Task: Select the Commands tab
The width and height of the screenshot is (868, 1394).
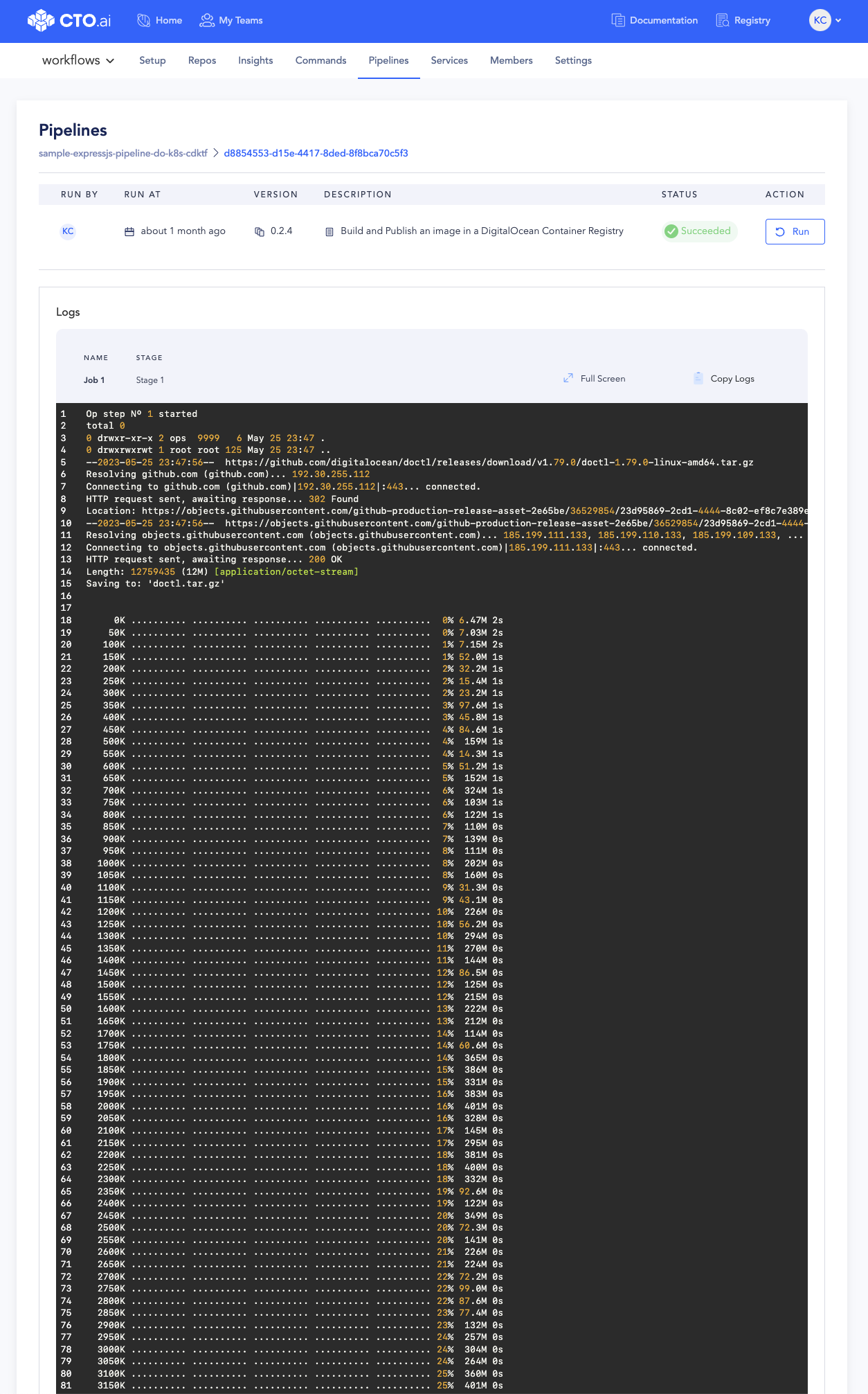Action: click(320, 60)
